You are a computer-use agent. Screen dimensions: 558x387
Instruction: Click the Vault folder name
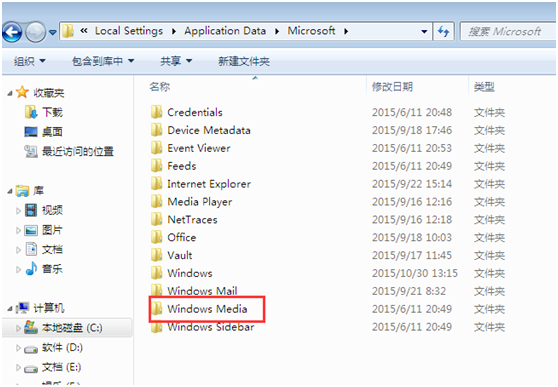point(180,255)
